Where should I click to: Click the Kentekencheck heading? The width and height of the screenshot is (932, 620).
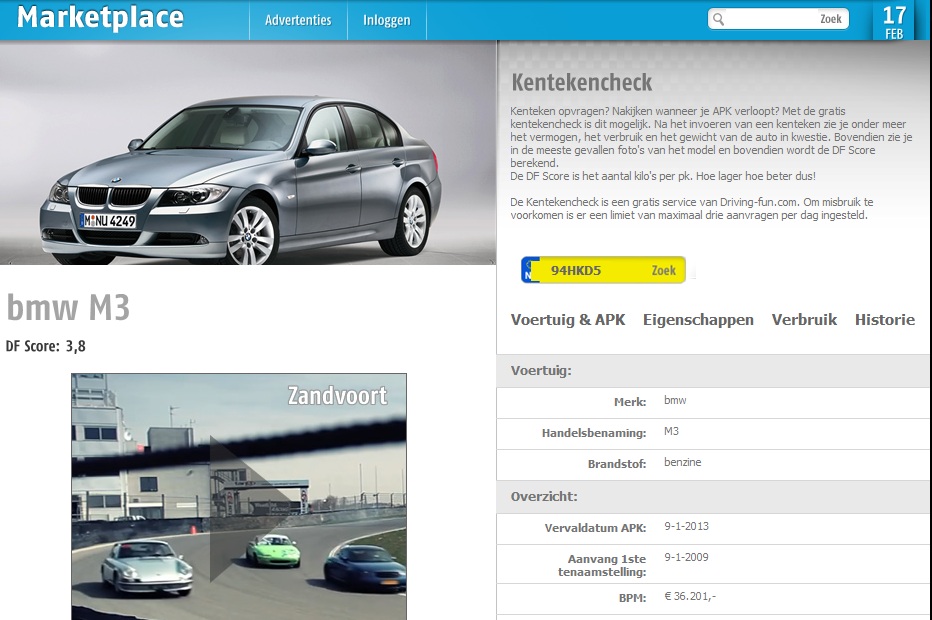point(582,83)
